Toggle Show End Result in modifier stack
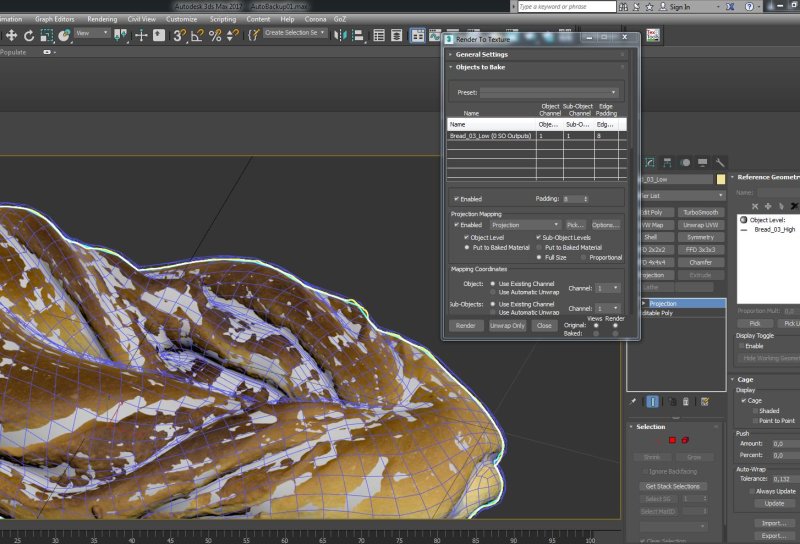The height and width of the screenshot is (544, 800). [652, 401]
